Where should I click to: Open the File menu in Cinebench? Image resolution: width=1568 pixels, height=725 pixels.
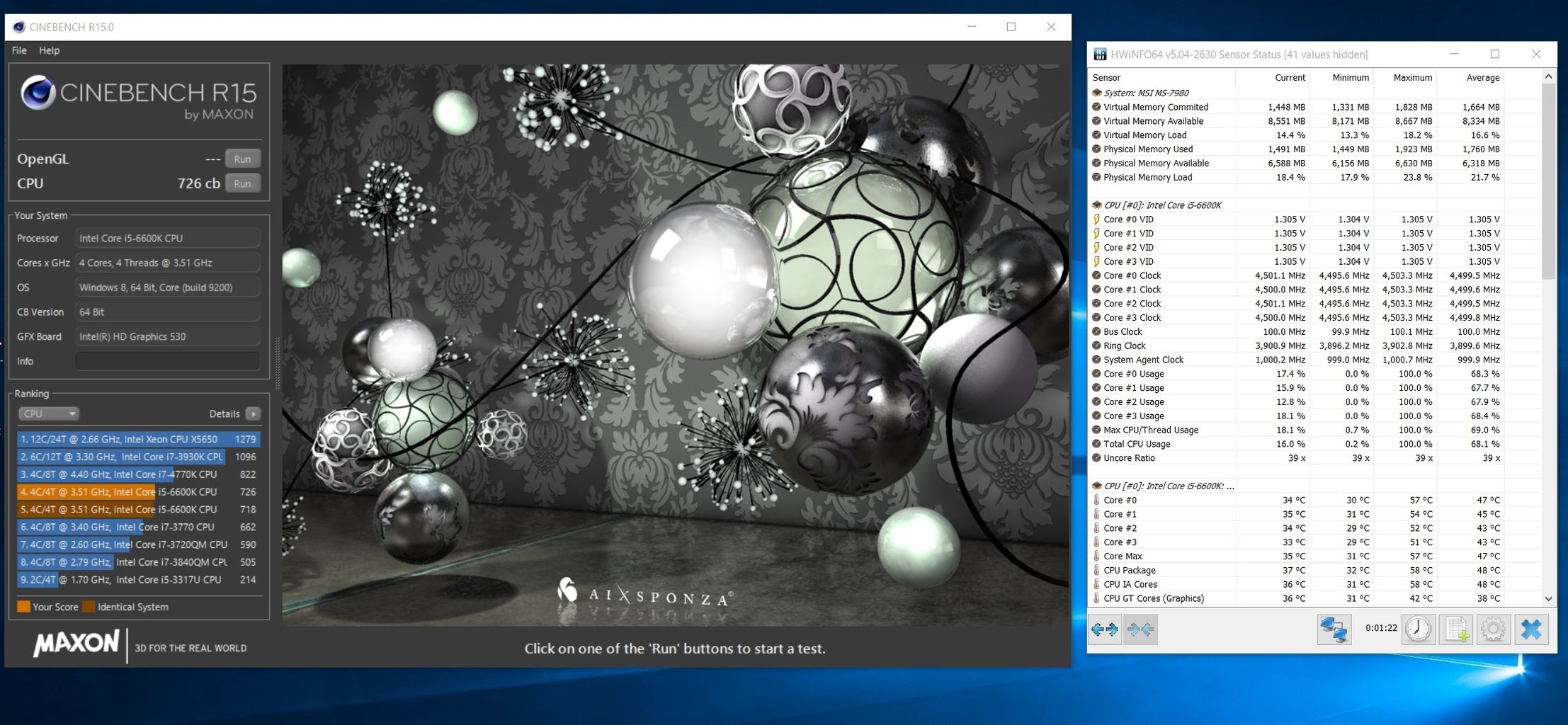19,50
